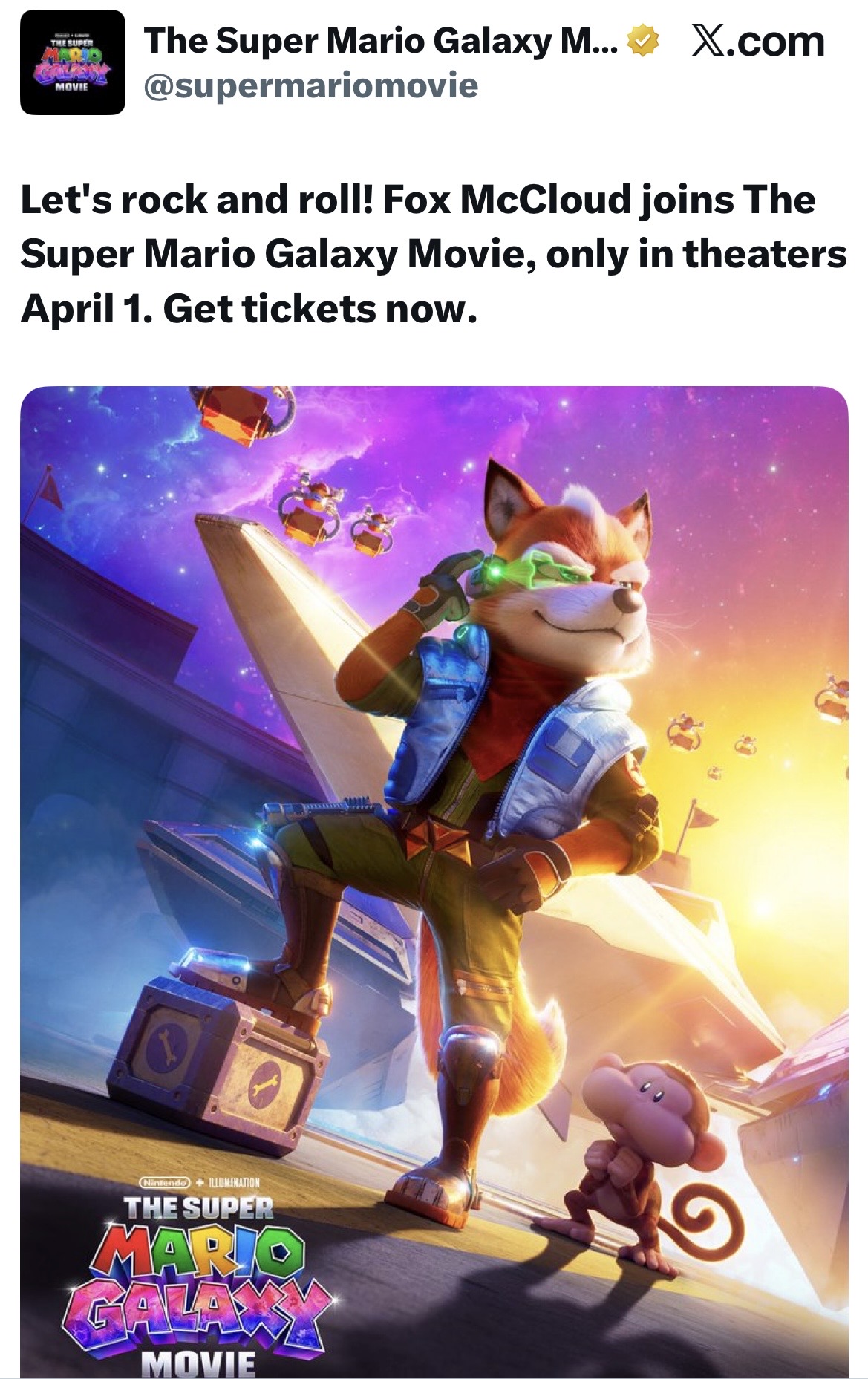Open the Fox McCloud poster image
Image resolution: width=868 pixels, height=1379 pixels.
pyautogui.click(x=434, y=882)
